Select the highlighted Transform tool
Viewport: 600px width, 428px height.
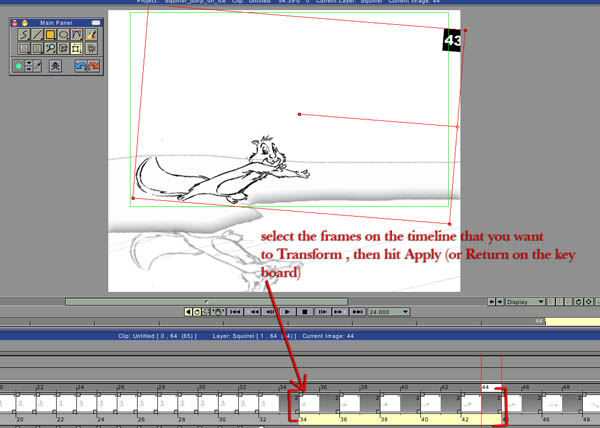[x=77, y=49]
